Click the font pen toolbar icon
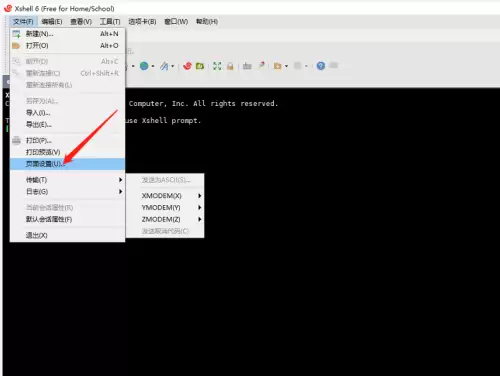500x376 pixels. [164, 66]
